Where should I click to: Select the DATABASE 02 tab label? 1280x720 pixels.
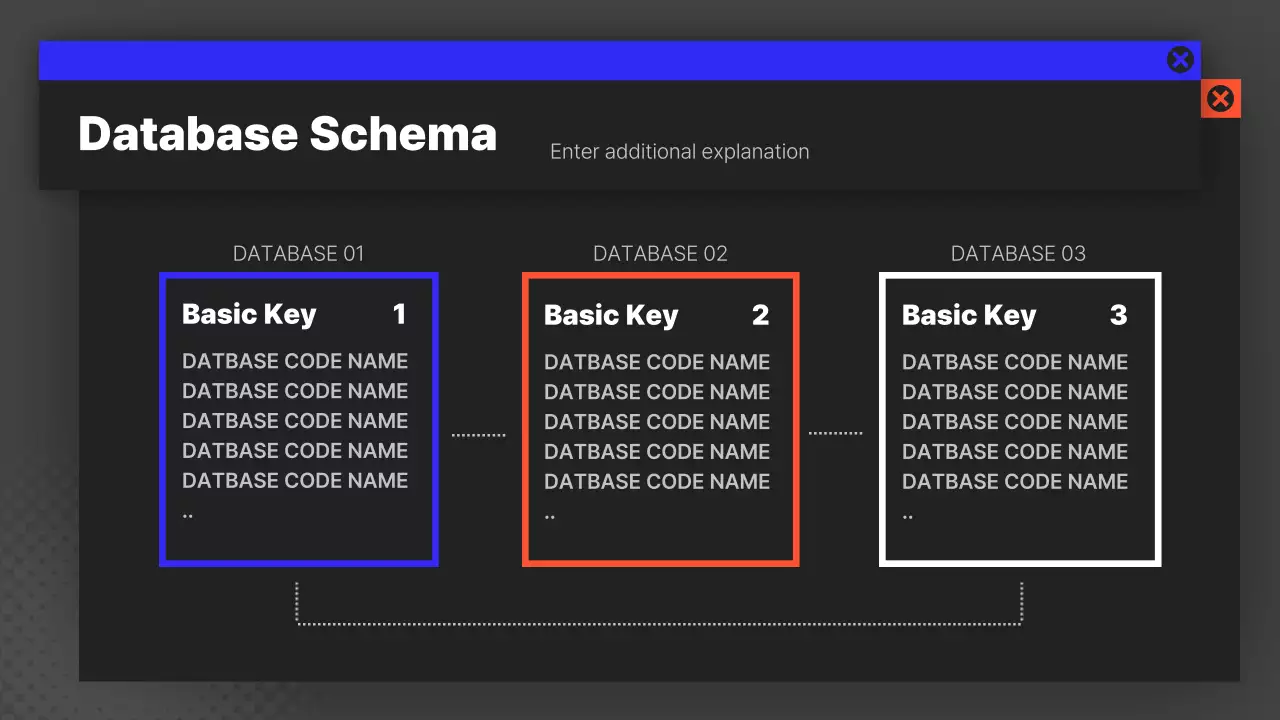(x=660, y=253)
